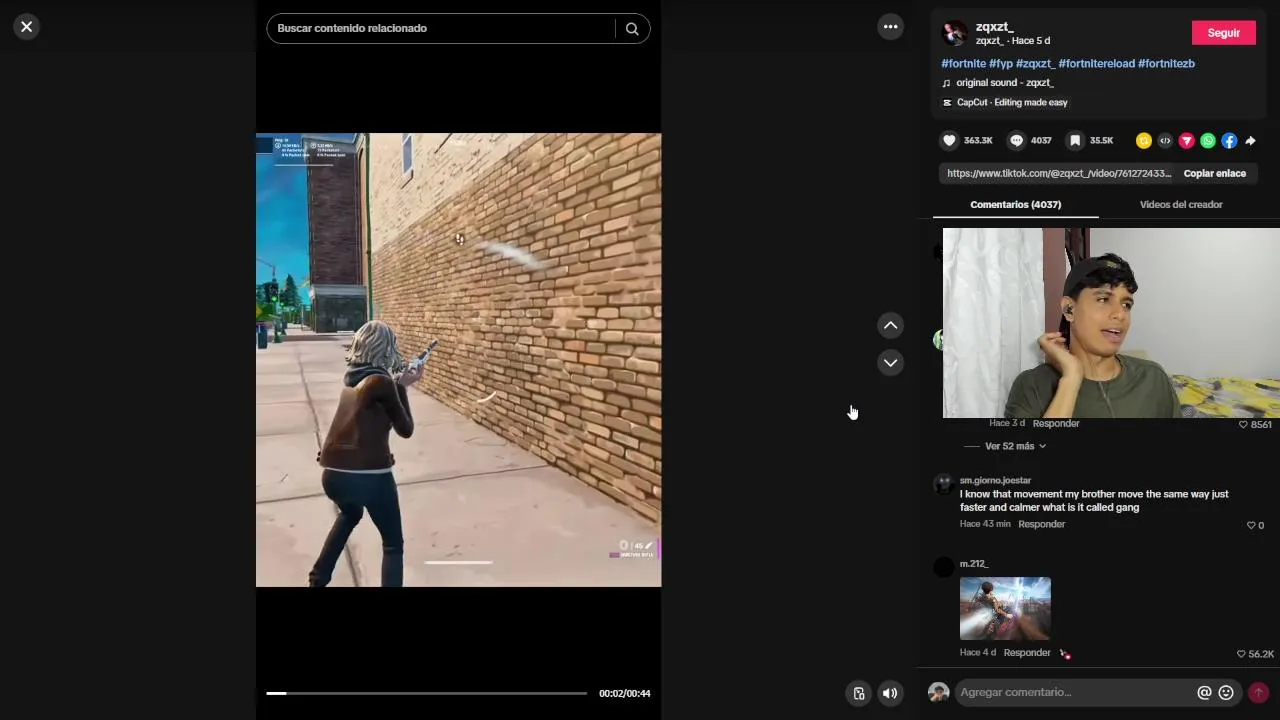Reply to sm.giorno.joestar's comment
Image resolution: width=1280 pixels, height=720 pixels.
1041,524
